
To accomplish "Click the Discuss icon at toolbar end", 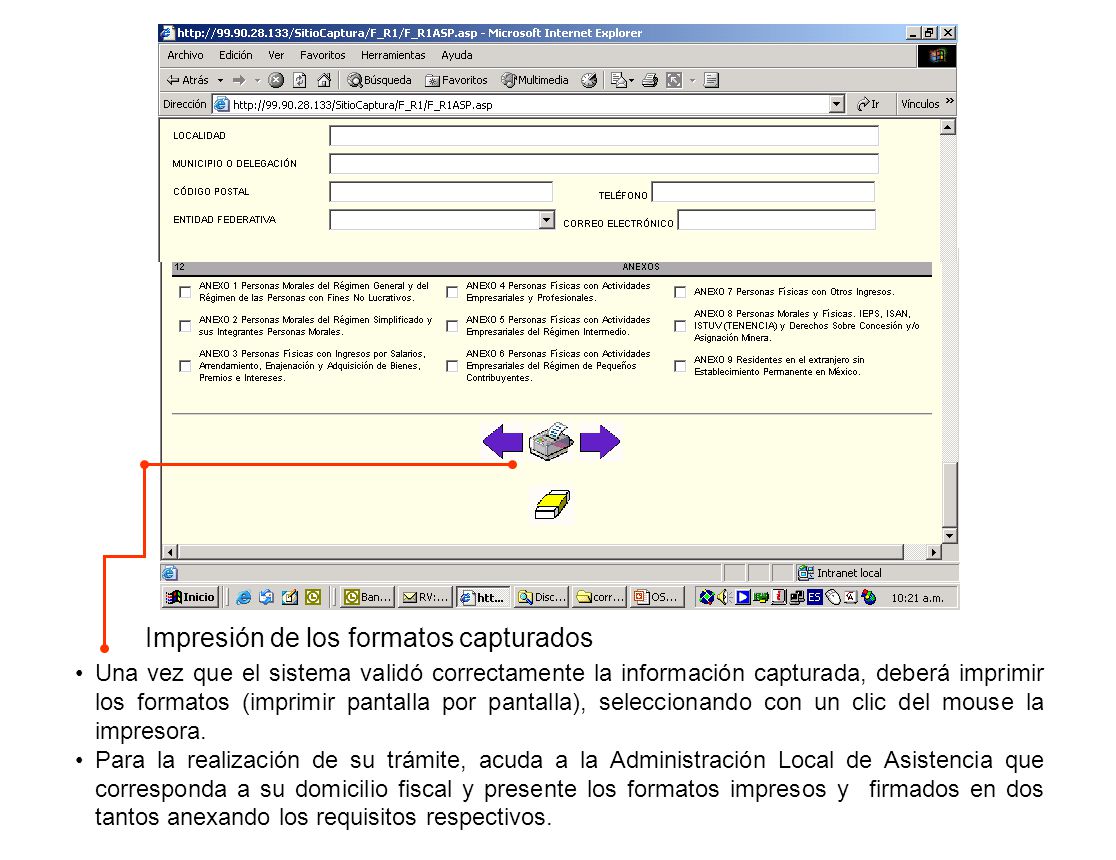I will [711, 80].
